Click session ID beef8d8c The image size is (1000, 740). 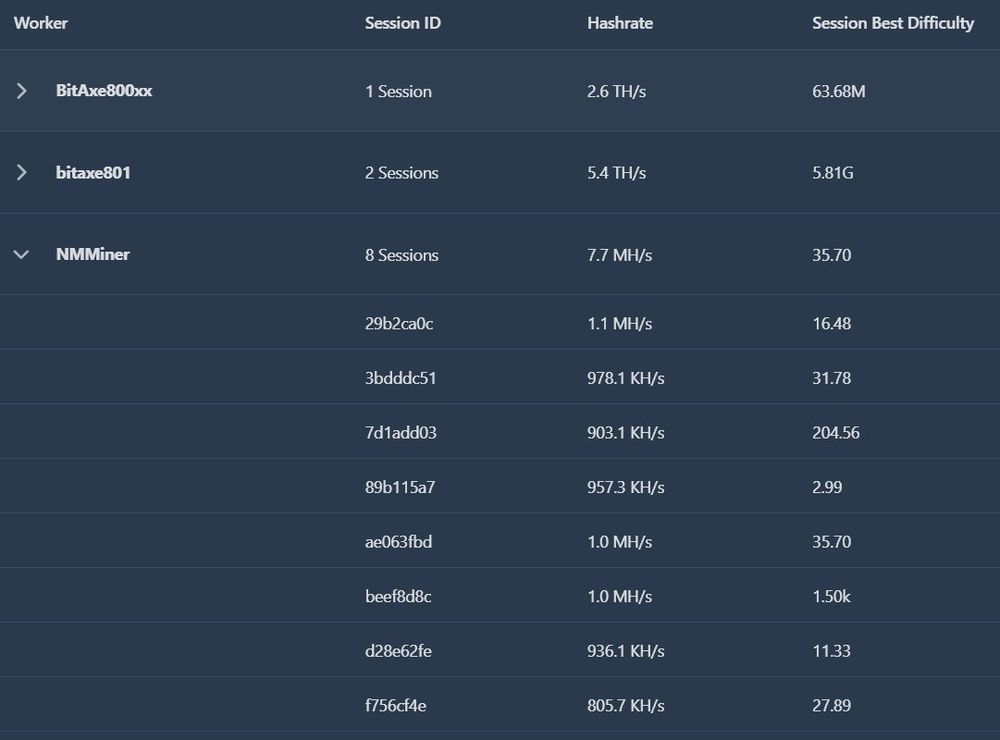398,596
